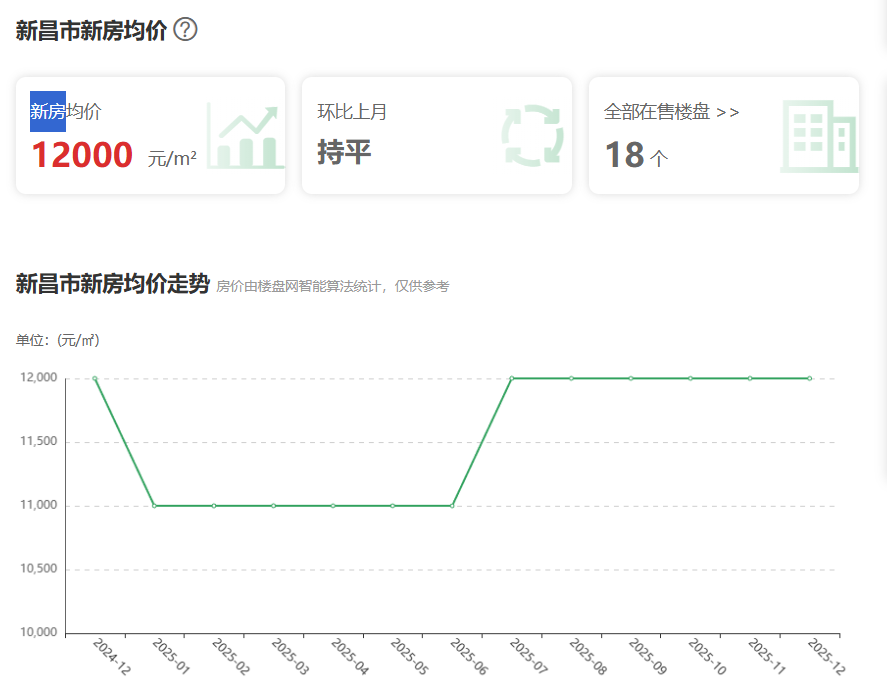Click the >> arrows after 全部在售楼盘
The height and width of the screenshot is (697, 887).
727,112
